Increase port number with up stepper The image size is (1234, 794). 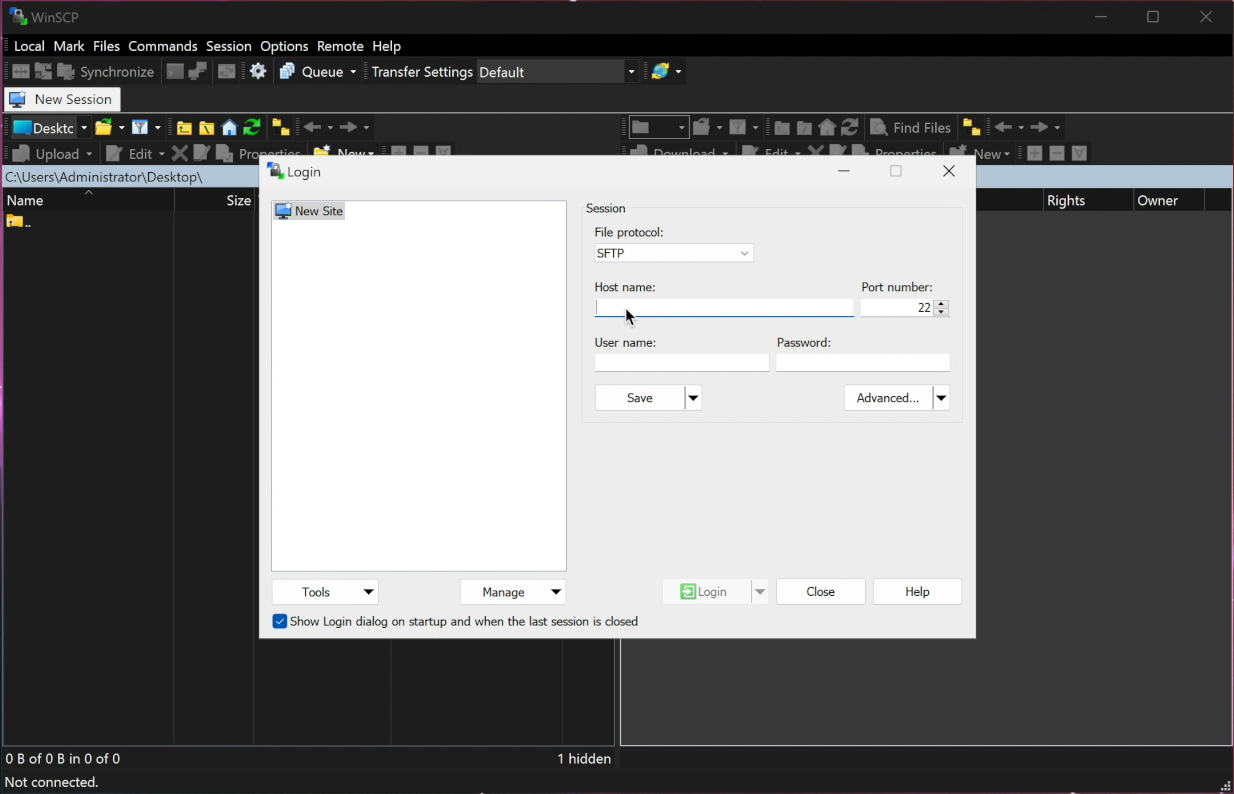click(941, 304)
